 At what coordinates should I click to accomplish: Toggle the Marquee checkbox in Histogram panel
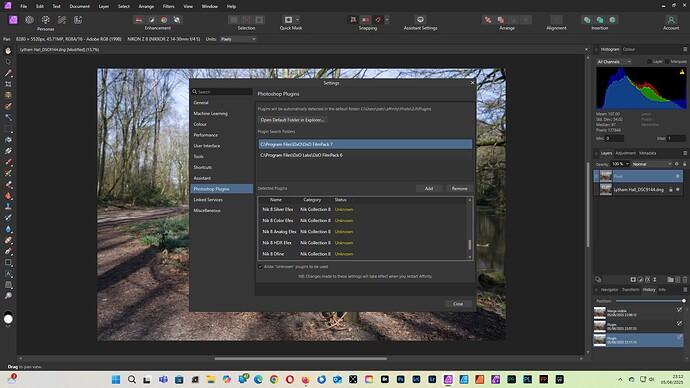point(667,62)
